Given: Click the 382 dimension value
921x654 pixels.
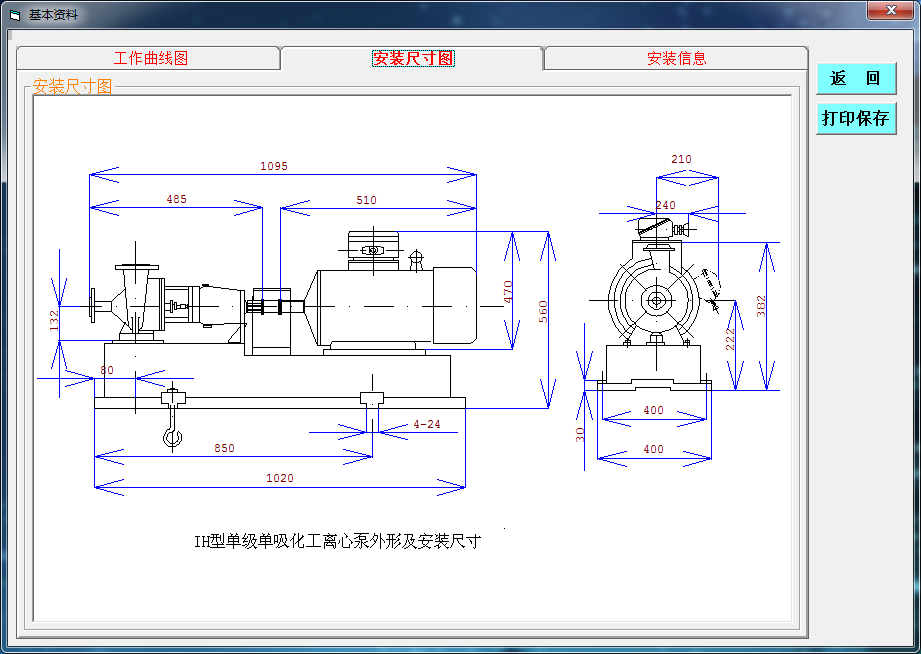Looking at the screenshot, I should pyautogui.click(x=761, y=306).
